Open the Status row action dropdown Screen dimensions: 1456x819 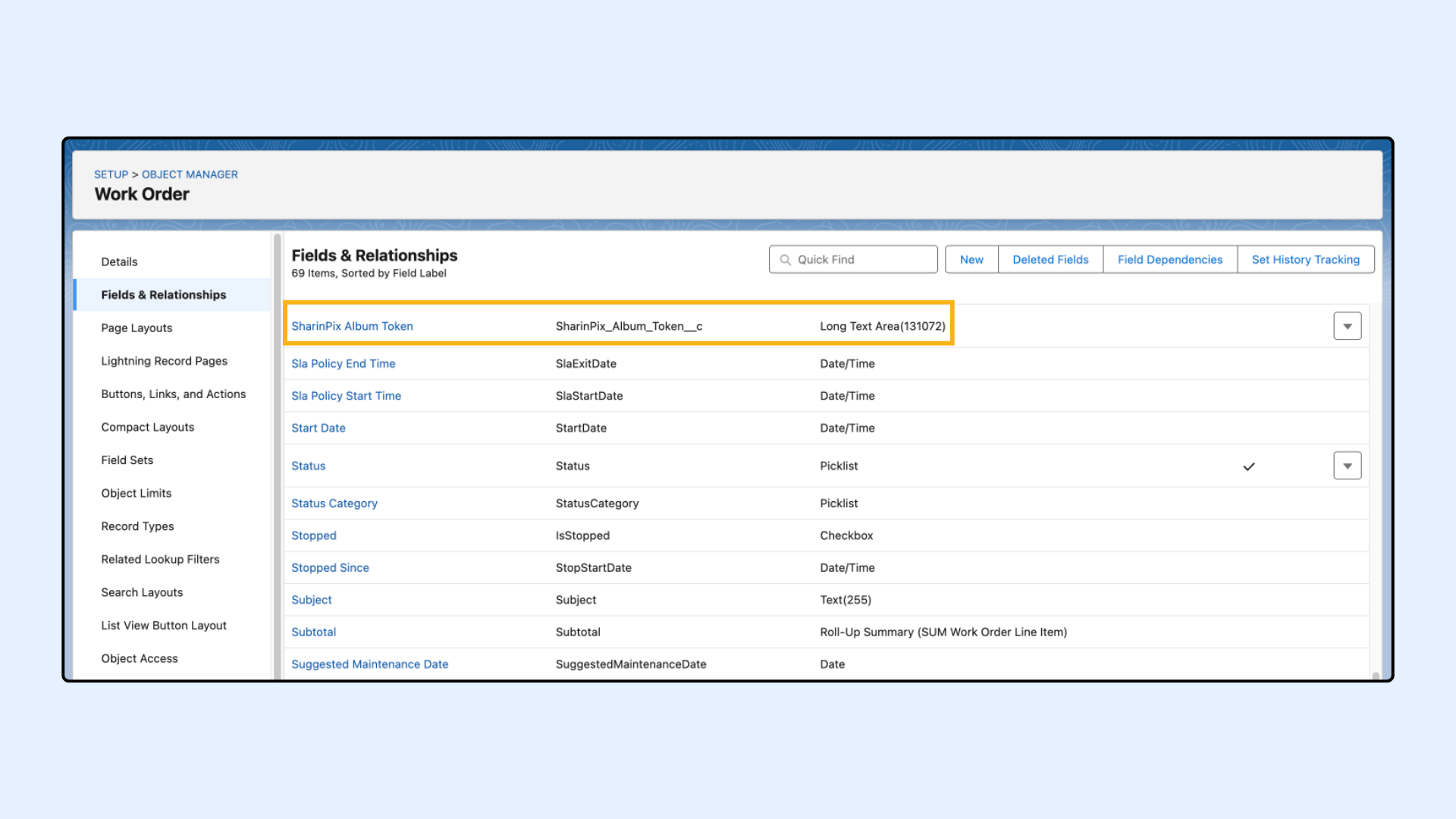pyautogui.click(x=1347, y=466)
